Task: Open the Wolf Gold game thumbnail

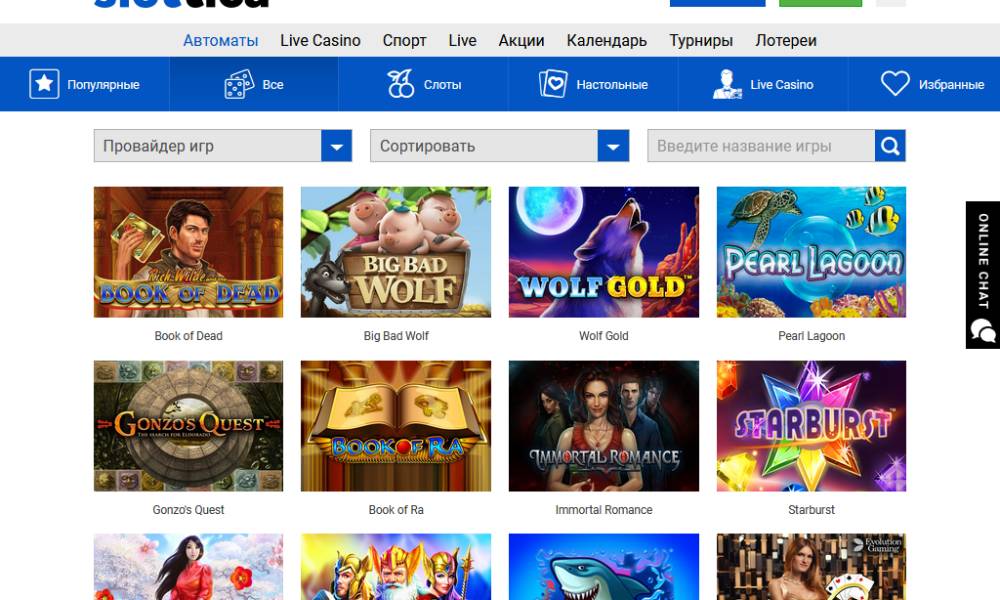Action: point(604,252)
